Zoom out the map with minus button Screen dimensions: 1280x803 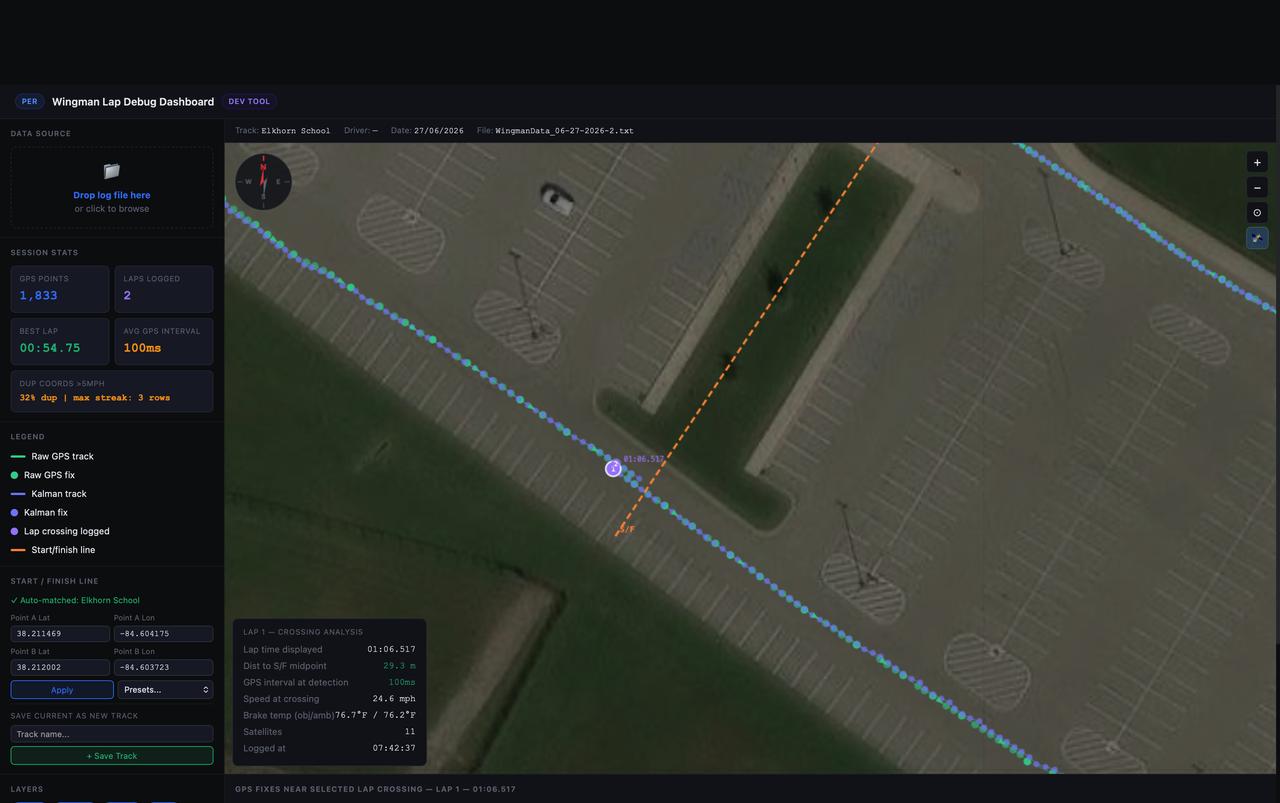pos(1257,187)
